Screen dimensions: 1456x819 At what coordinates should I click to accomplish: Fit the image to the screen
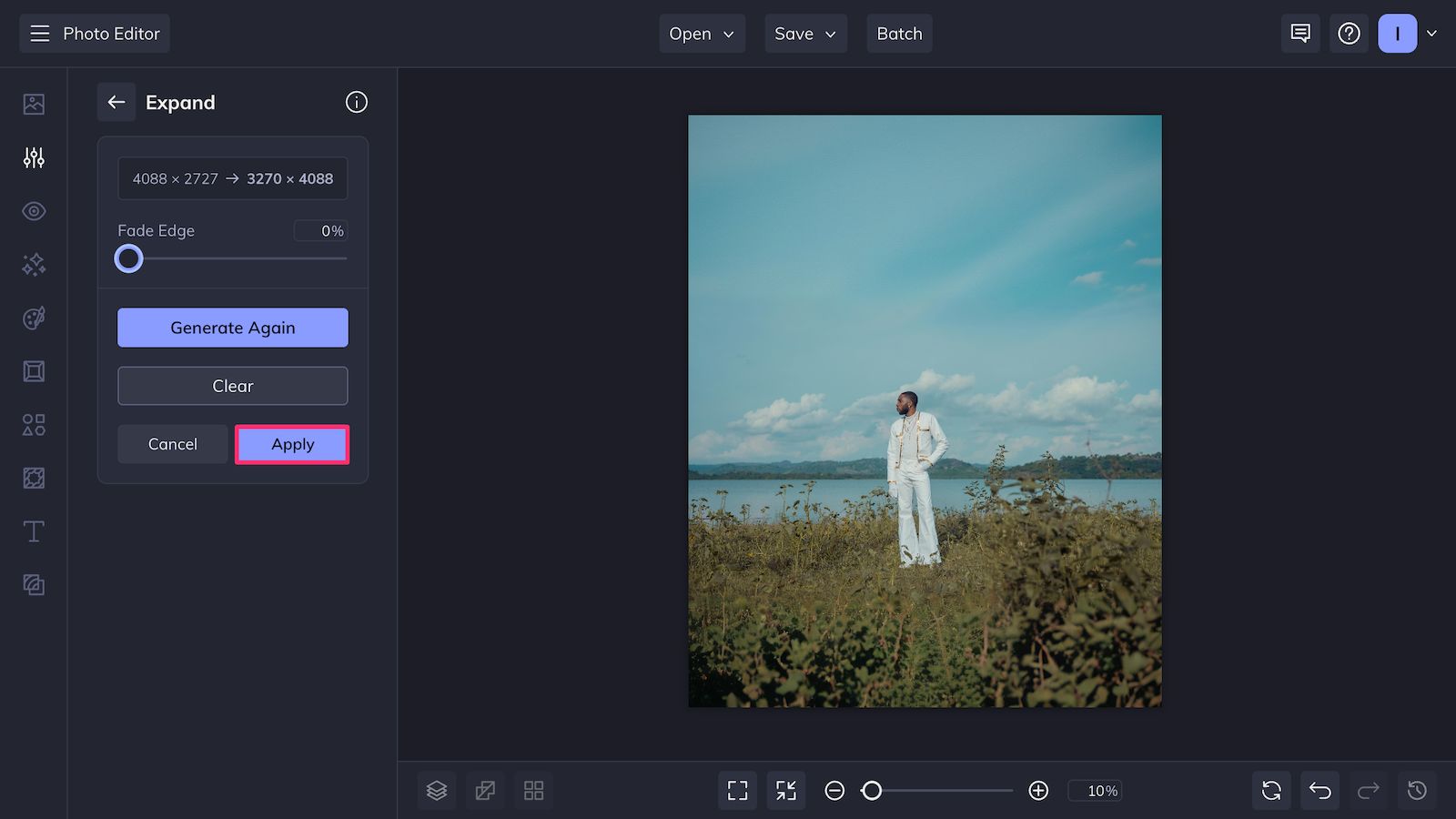tap(737, 790)
